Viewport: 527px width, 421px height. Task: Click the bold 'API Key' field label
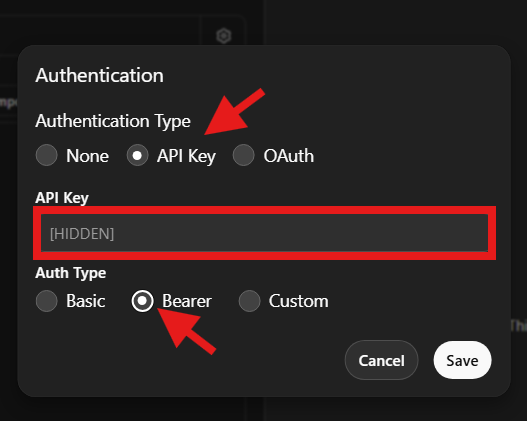coord(62,198)
